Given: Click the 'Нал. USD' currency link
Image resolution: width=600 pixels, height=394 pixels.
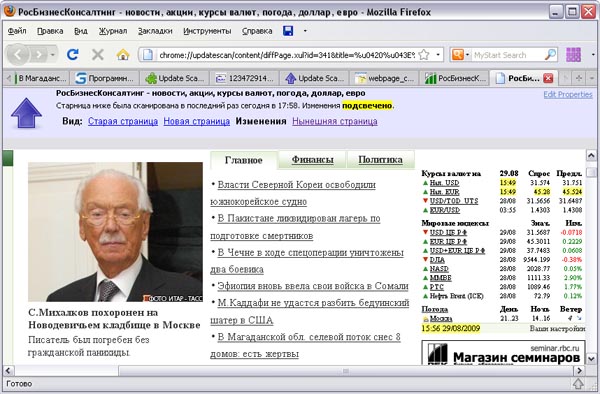Looking at the screenshot, I should (444, 183).
